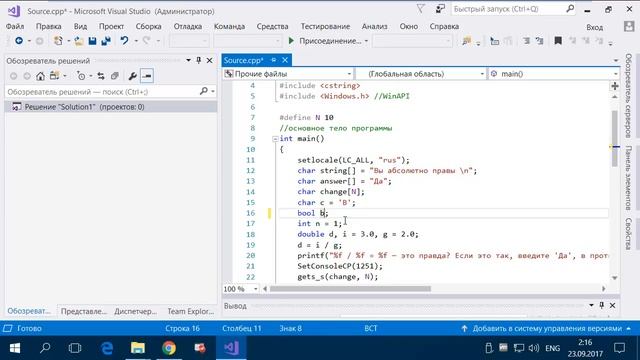Image resolution: width=640 pixels, height=360 pixels.
Task: Click the notifications flag icon in title bar
Action: click(x=420, y=9)
